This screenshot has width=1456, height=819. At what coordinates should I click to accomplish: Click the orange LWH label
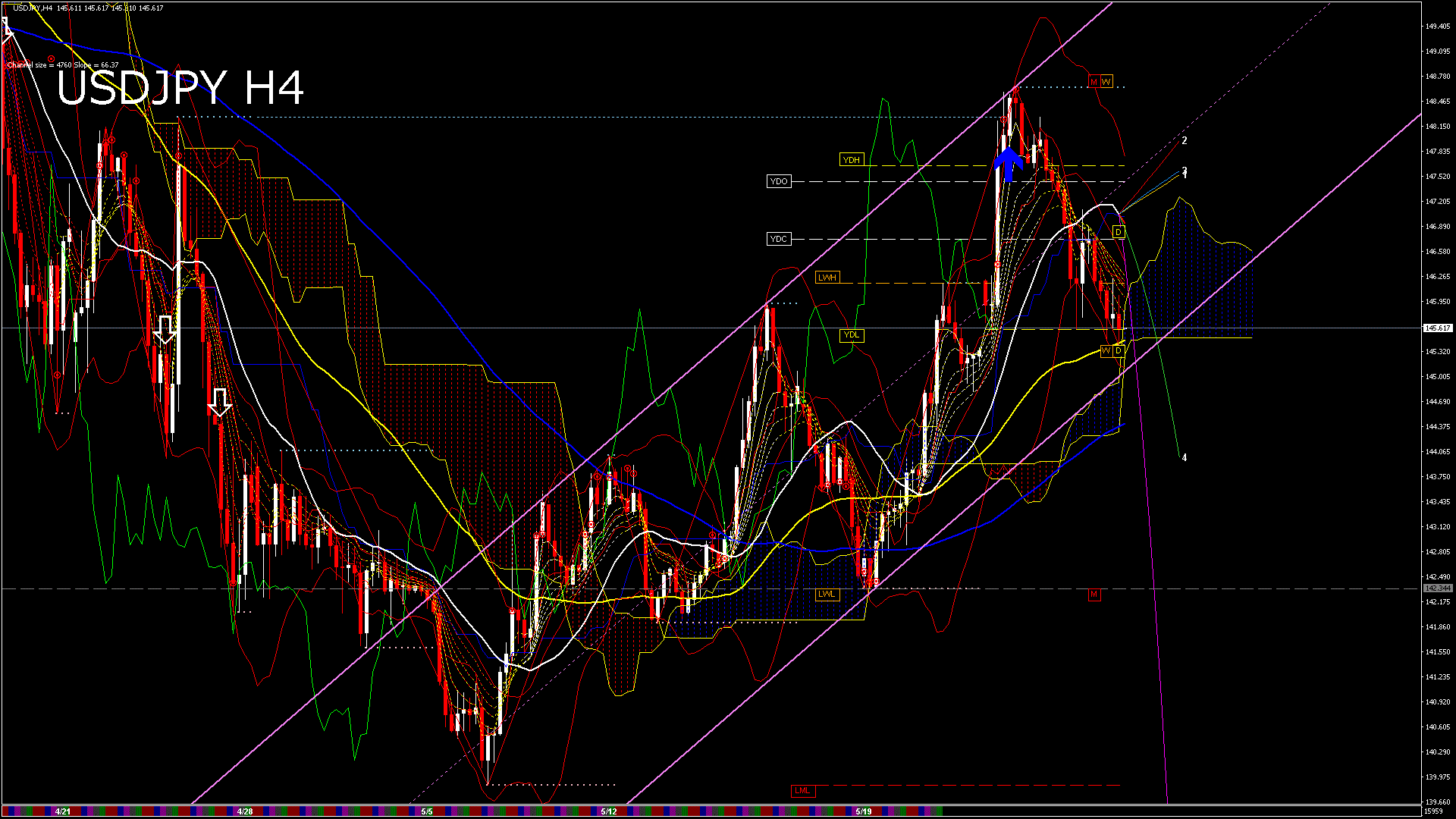pyautogui.click(x=827, y=278)
